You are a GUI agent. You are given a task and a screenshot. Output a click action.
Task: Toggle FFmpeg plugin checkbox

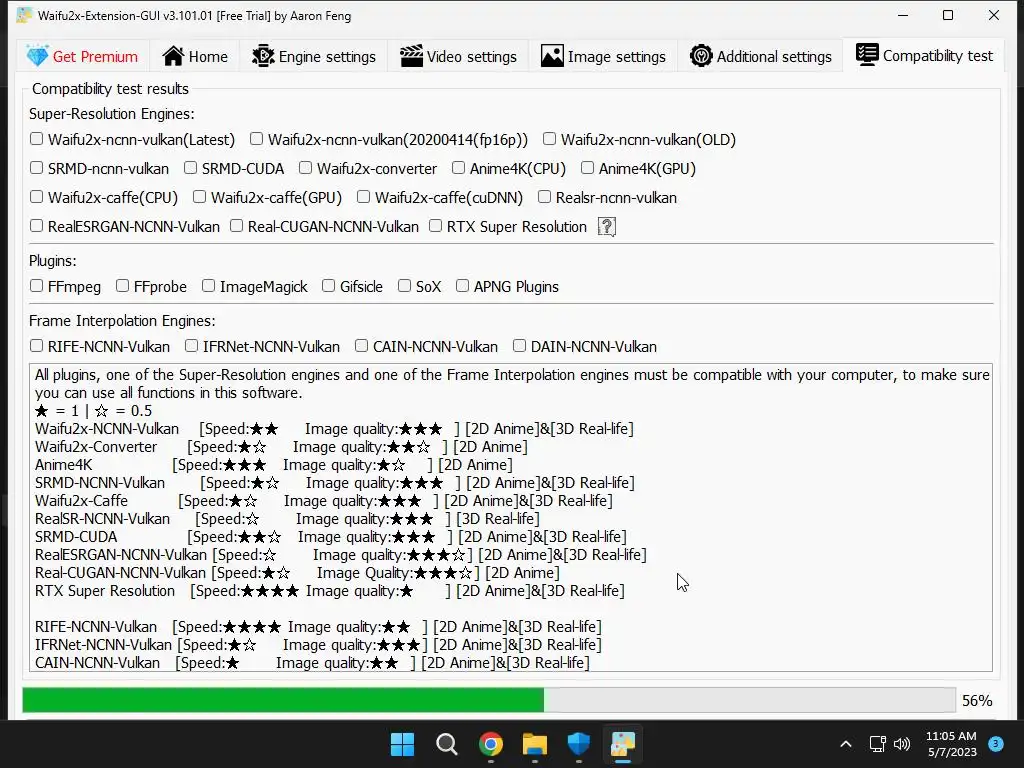(x=37, y=286)
